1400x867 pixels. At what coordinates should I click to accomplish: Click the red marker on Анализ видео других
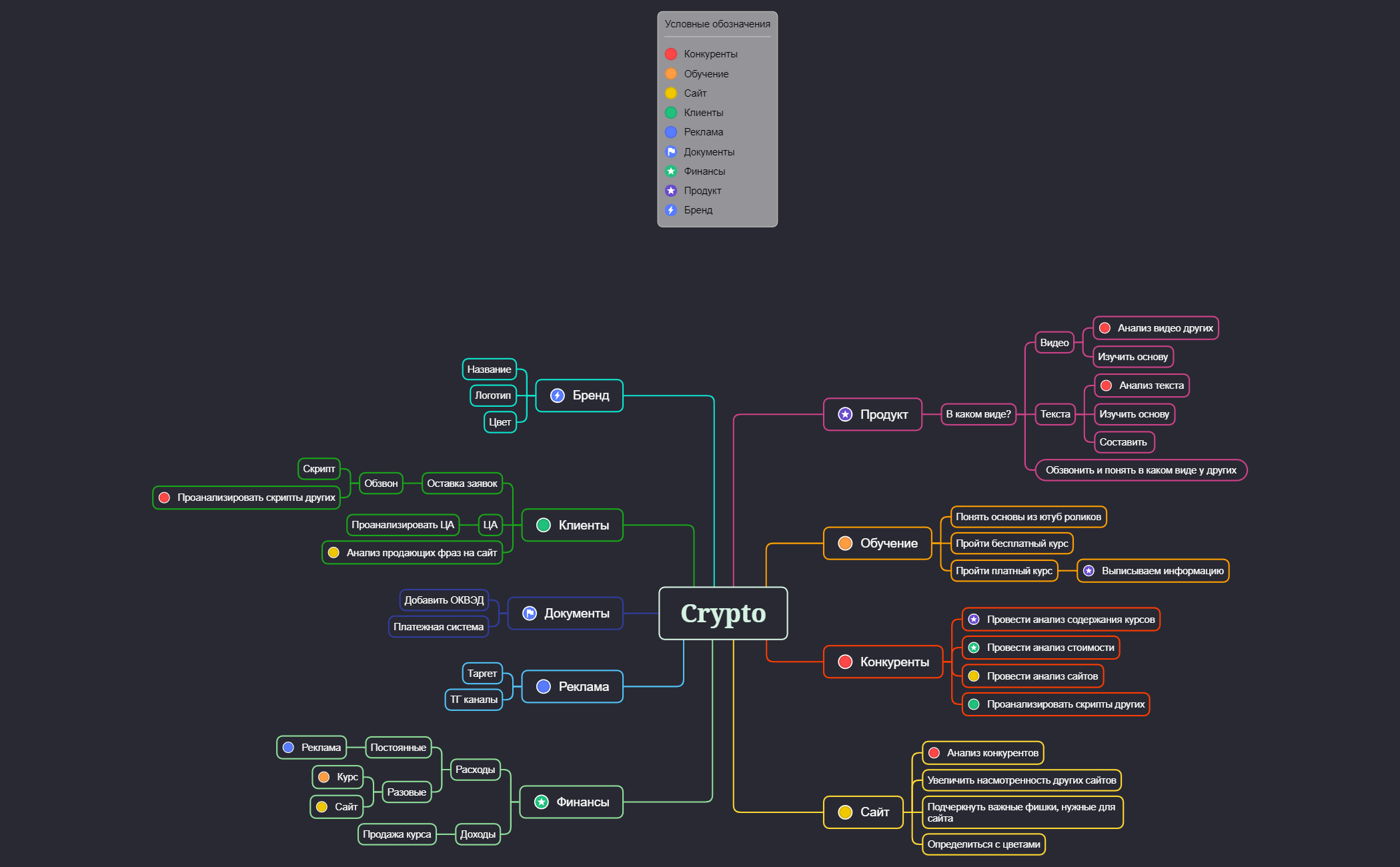pos(1105,328)
